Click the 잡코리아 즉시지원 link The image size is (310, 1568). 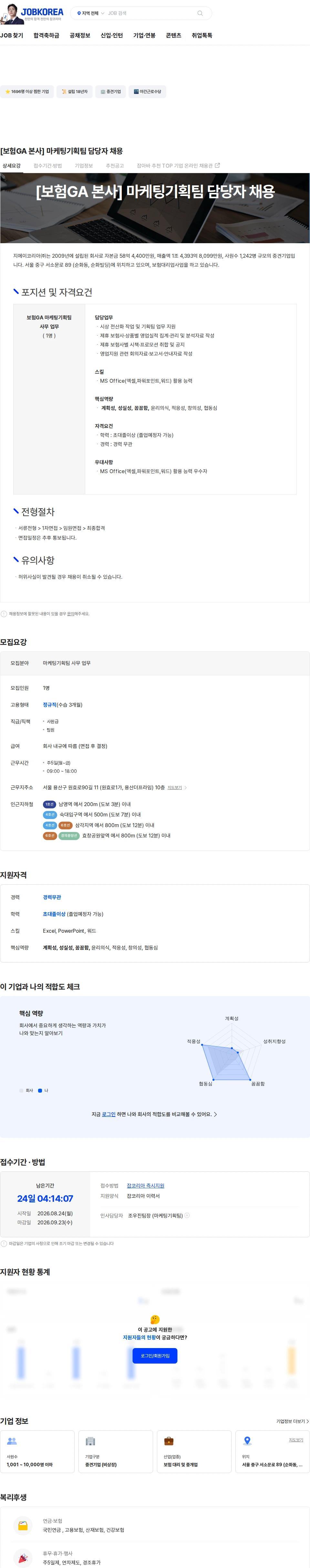point(146,1186)
